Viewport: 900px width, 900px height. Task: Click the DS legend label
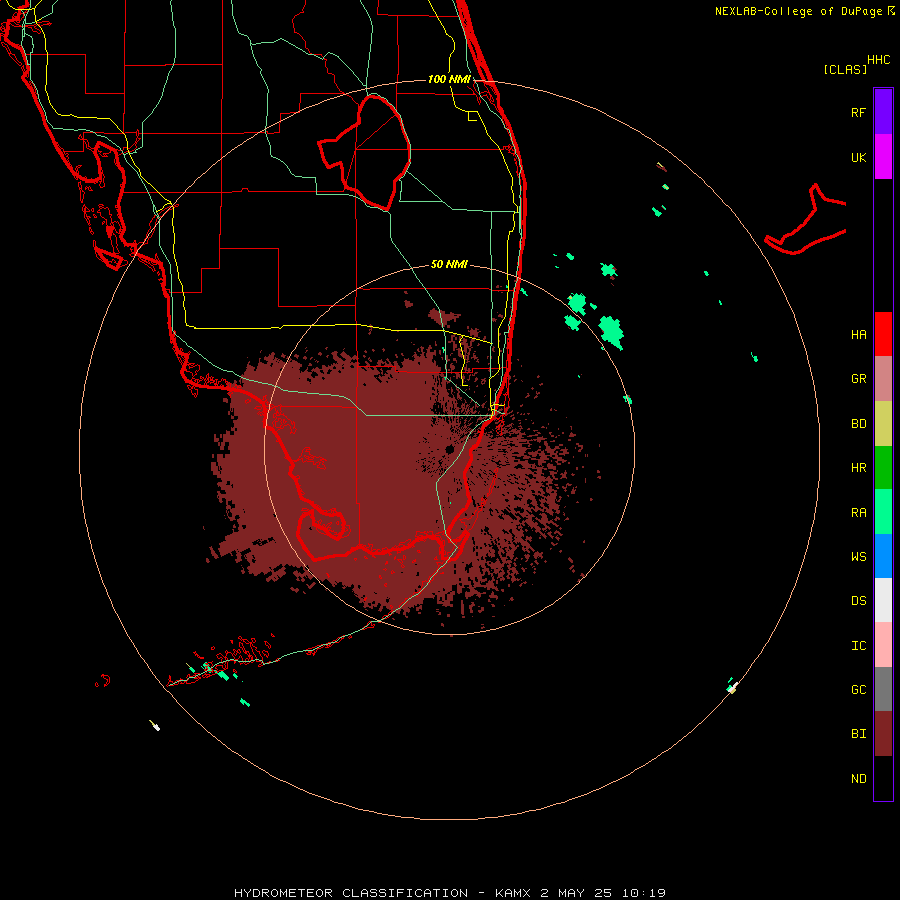pyautogui.click(x=858, y=601)
